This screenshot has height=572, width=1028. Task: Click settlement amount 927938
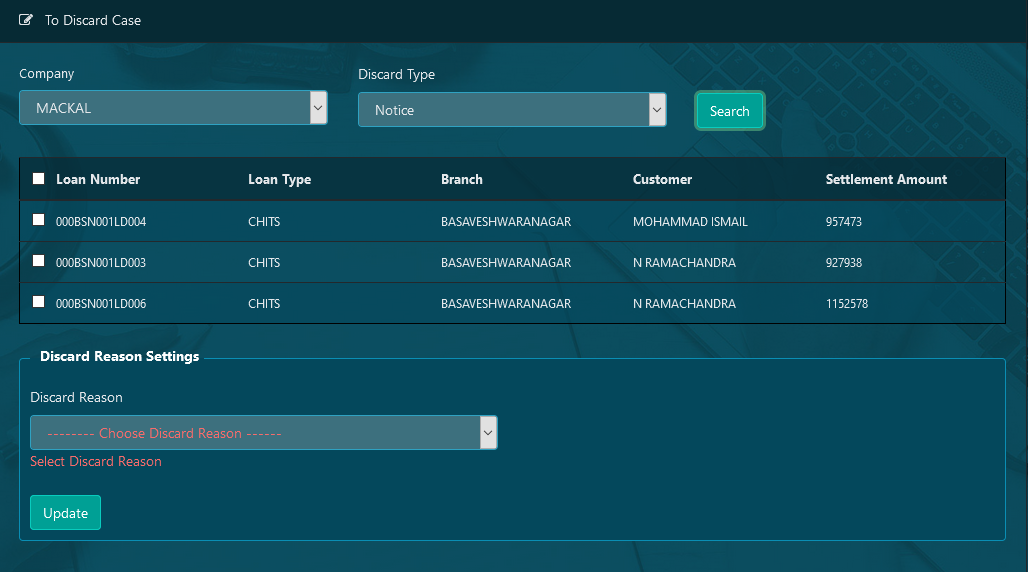click(x=844, y=262)
